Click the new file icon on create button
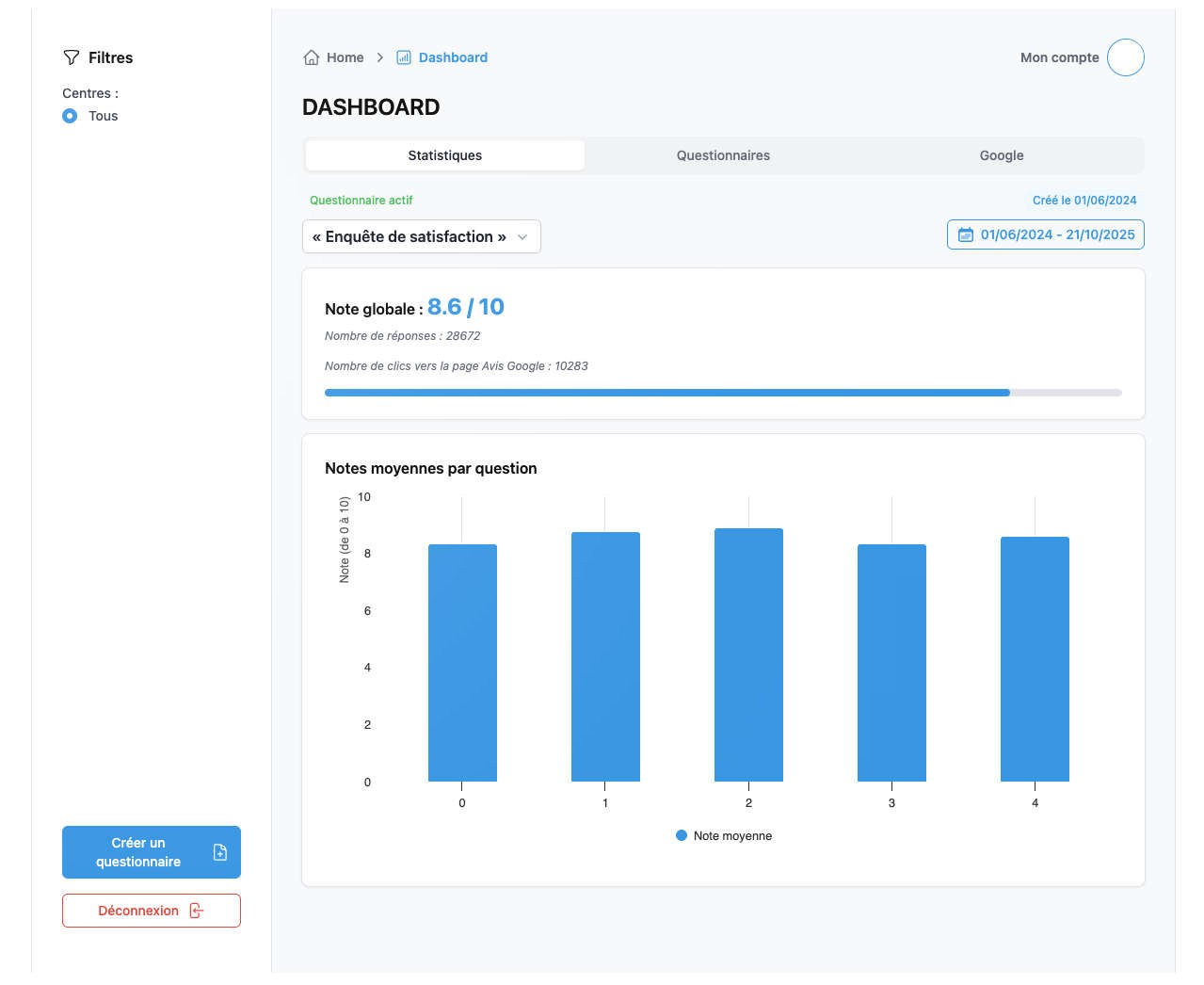Image resolution: width=1204 pixels, height=985 pixels. [x=220, y=852]
